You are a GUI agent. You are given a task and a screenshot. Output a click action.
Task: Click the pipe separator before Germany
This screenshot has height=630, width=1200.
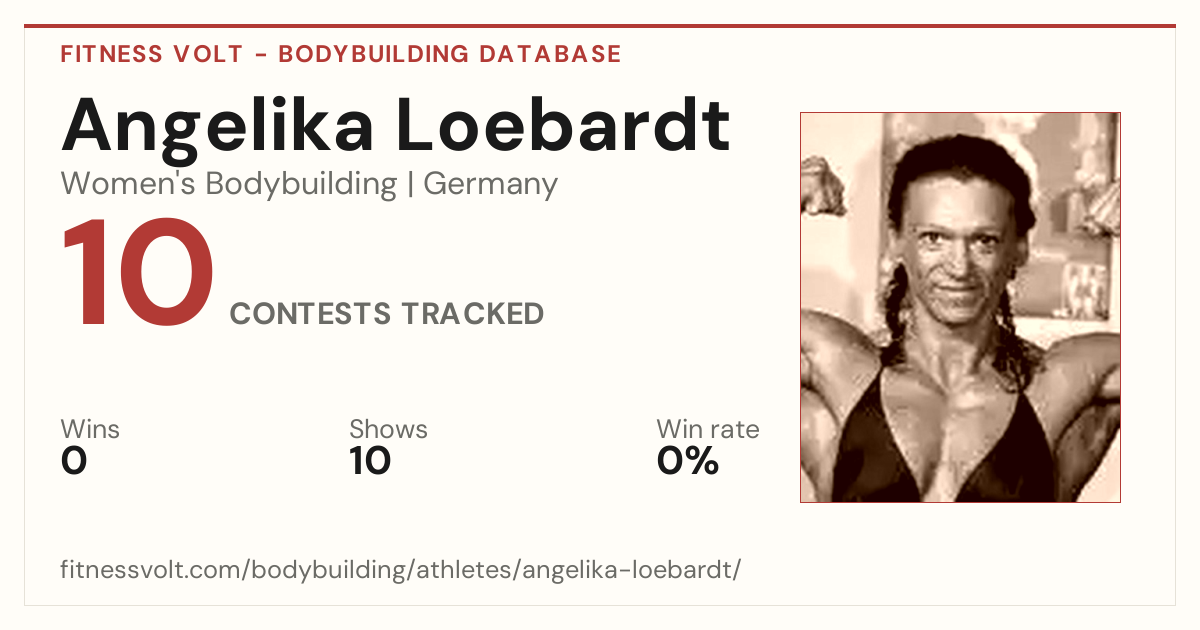411,185
